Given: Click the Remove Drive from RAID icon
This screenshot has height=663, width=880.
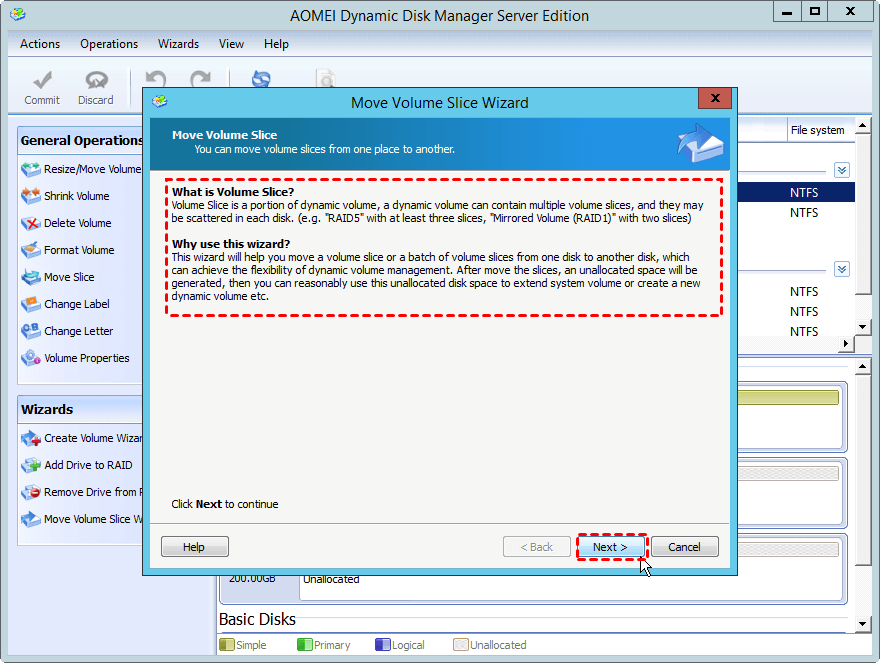Looking at the screenshot, I should (31, 492).
